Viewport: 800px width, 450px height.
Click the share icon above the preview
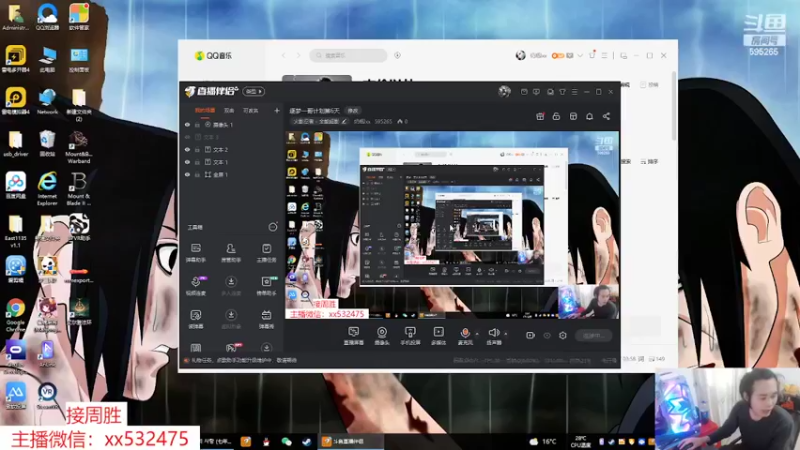(x=606, y=116)
